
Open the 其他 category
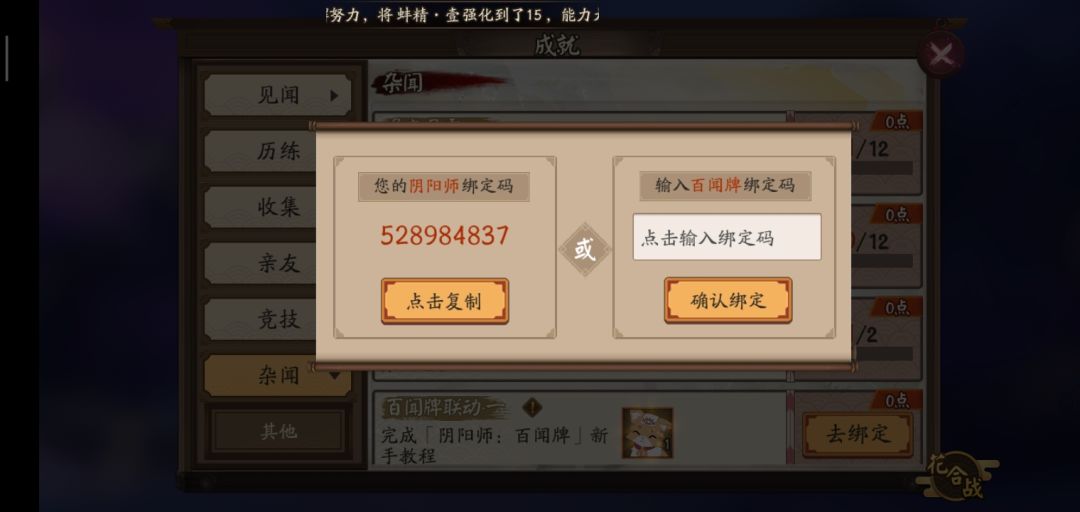click(x=278, y=431)
